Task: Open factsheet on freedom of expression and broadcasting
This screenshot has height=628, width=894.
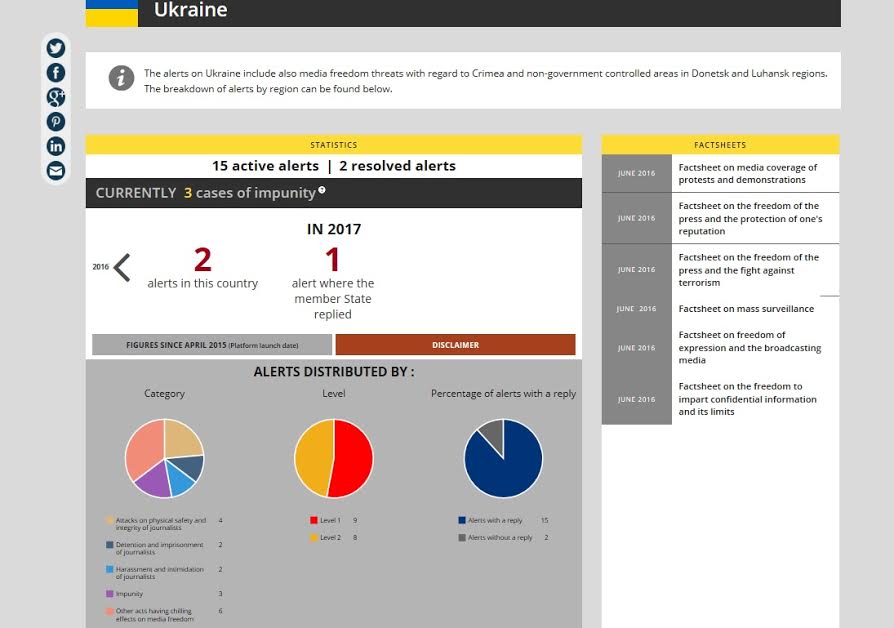Action: point(749,347)
